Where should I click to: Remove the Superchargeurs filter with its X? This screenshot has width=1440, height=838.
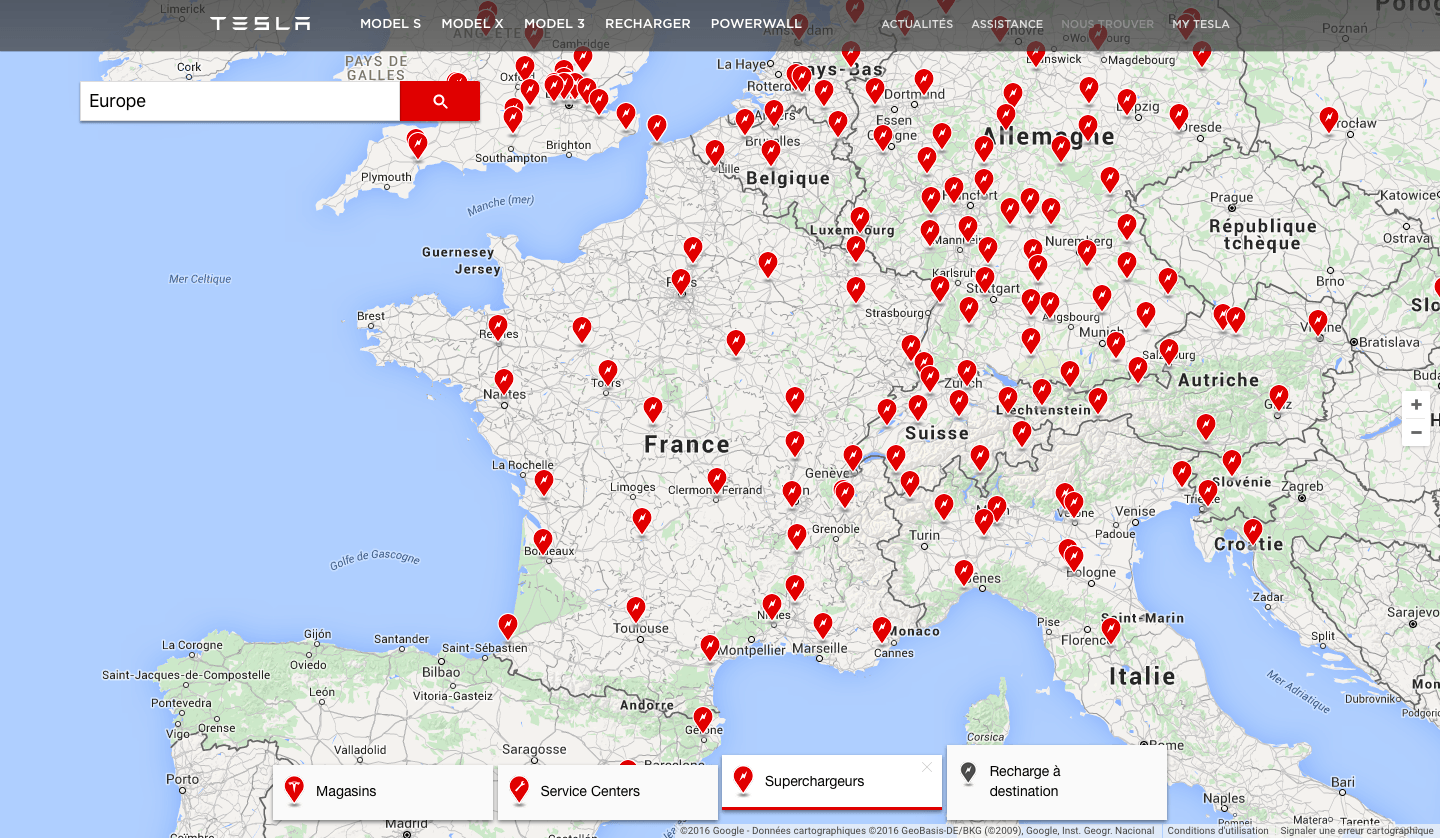point(927,767)
